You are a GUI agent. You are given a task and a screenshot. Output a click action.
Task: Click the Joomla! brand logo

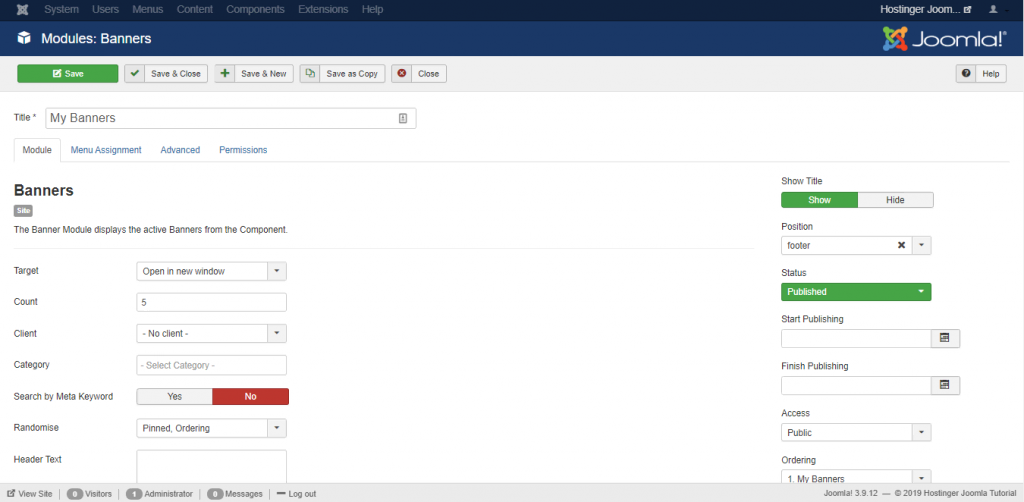[944, 39]
